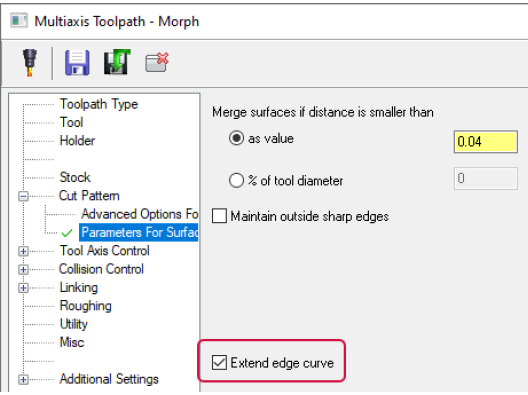Viewport: 528px width, 395px height.
Task: Click the load parameters green arrow icon
Action: pos(117,62)
